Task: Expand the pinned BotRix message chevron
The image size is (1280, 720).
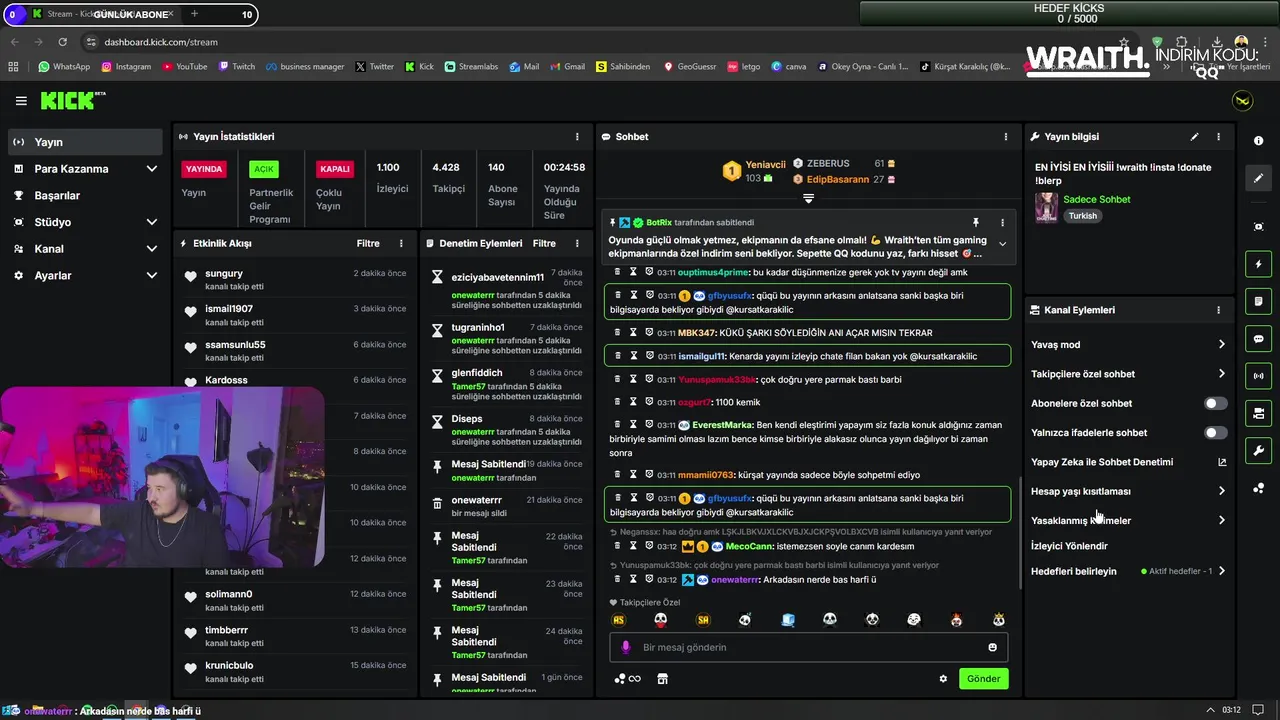Action: (1002, 244)
